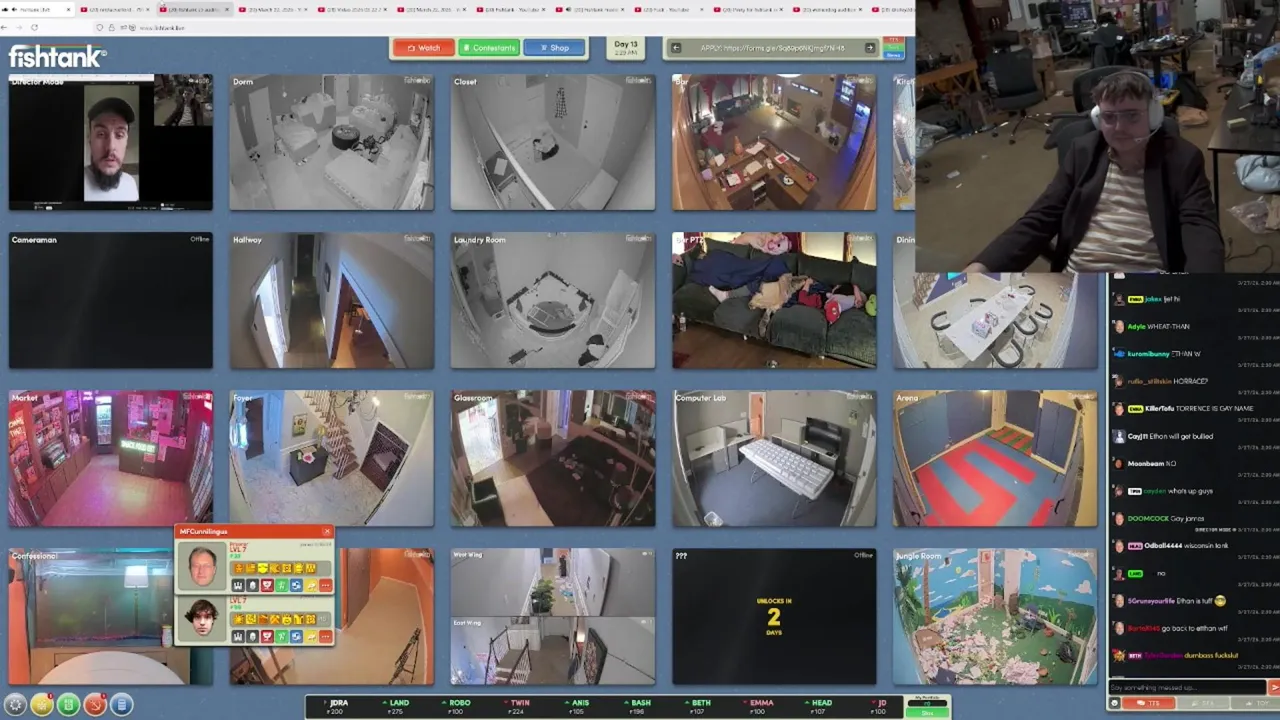The image size is (1280, 720).
Task: Open the blue list icon in bottom toolbar
Action: click(121, 705)
